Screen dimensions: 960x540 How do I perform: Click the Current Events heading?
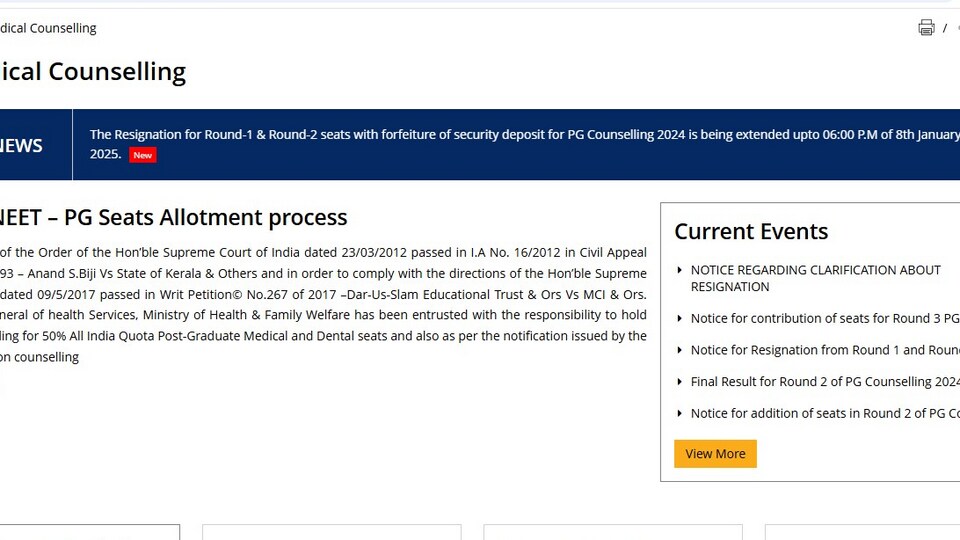(x=751, y=231)
